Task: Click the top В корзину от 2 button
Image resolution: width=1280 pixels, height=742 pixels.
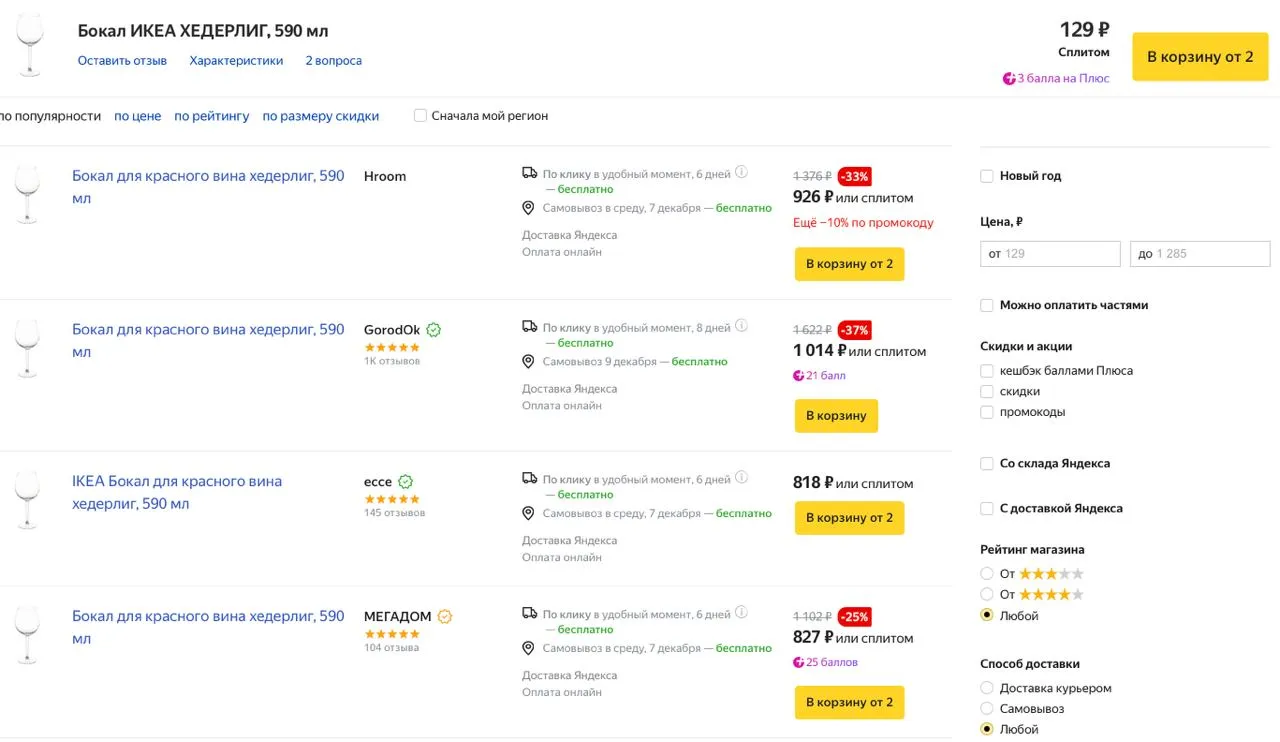Action: coord(1199,57)
